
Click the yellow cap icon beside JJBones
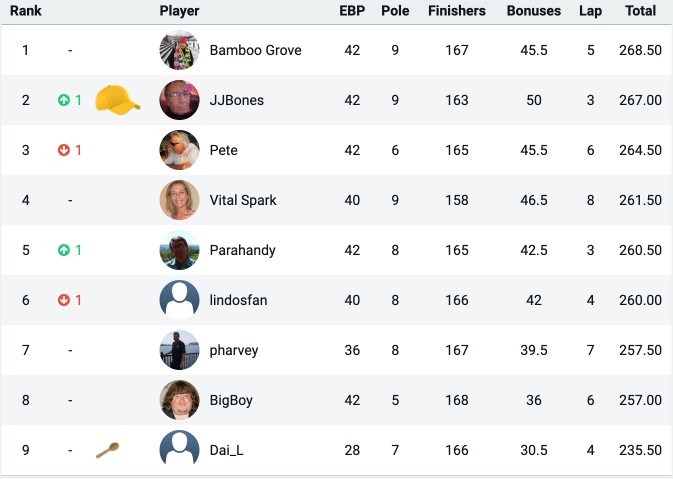[x=118, y=100]
